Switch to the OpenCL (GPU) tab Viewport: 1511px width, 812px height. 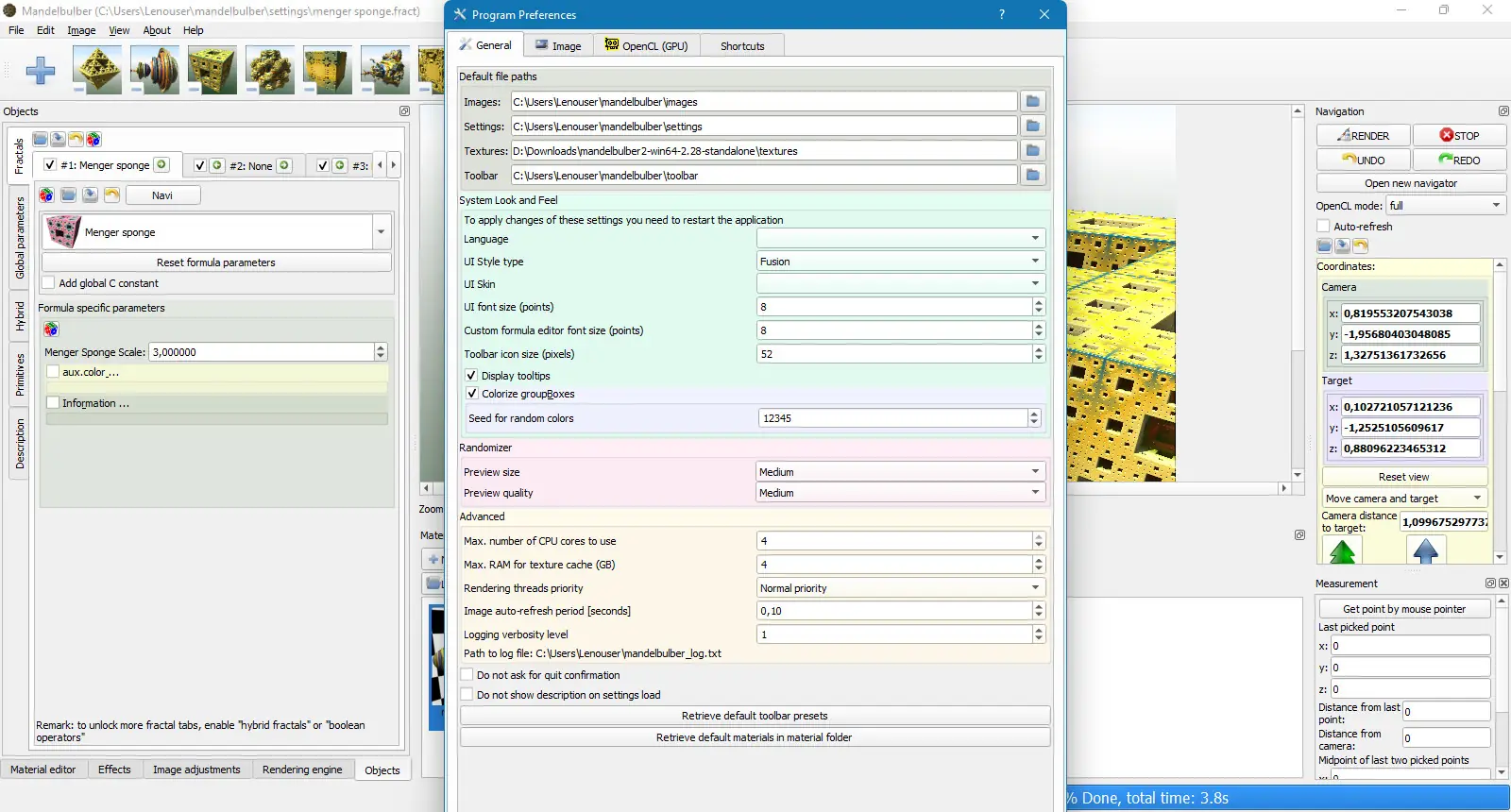[x=647, y=45]
